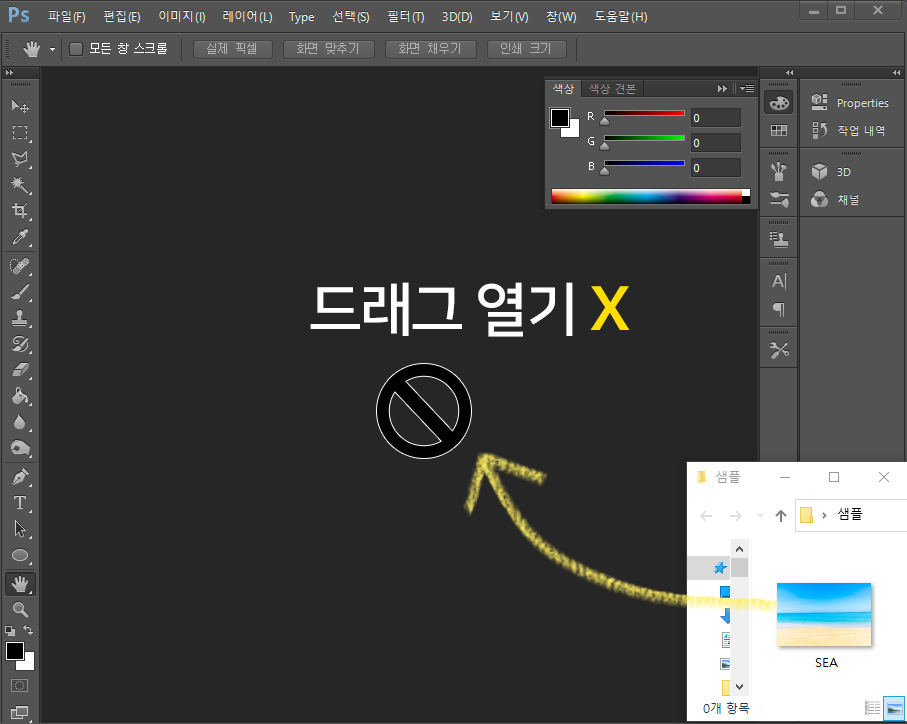The width and height of the screenshot is (907, 724).
Task: Open the Properties panel
Action: 850,103
